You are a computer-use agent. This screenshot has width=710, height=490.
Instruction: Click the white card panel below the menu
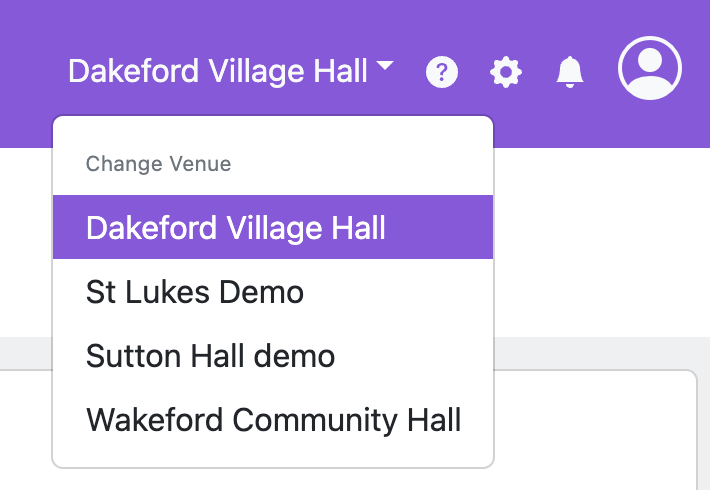(x=595, y=430)
